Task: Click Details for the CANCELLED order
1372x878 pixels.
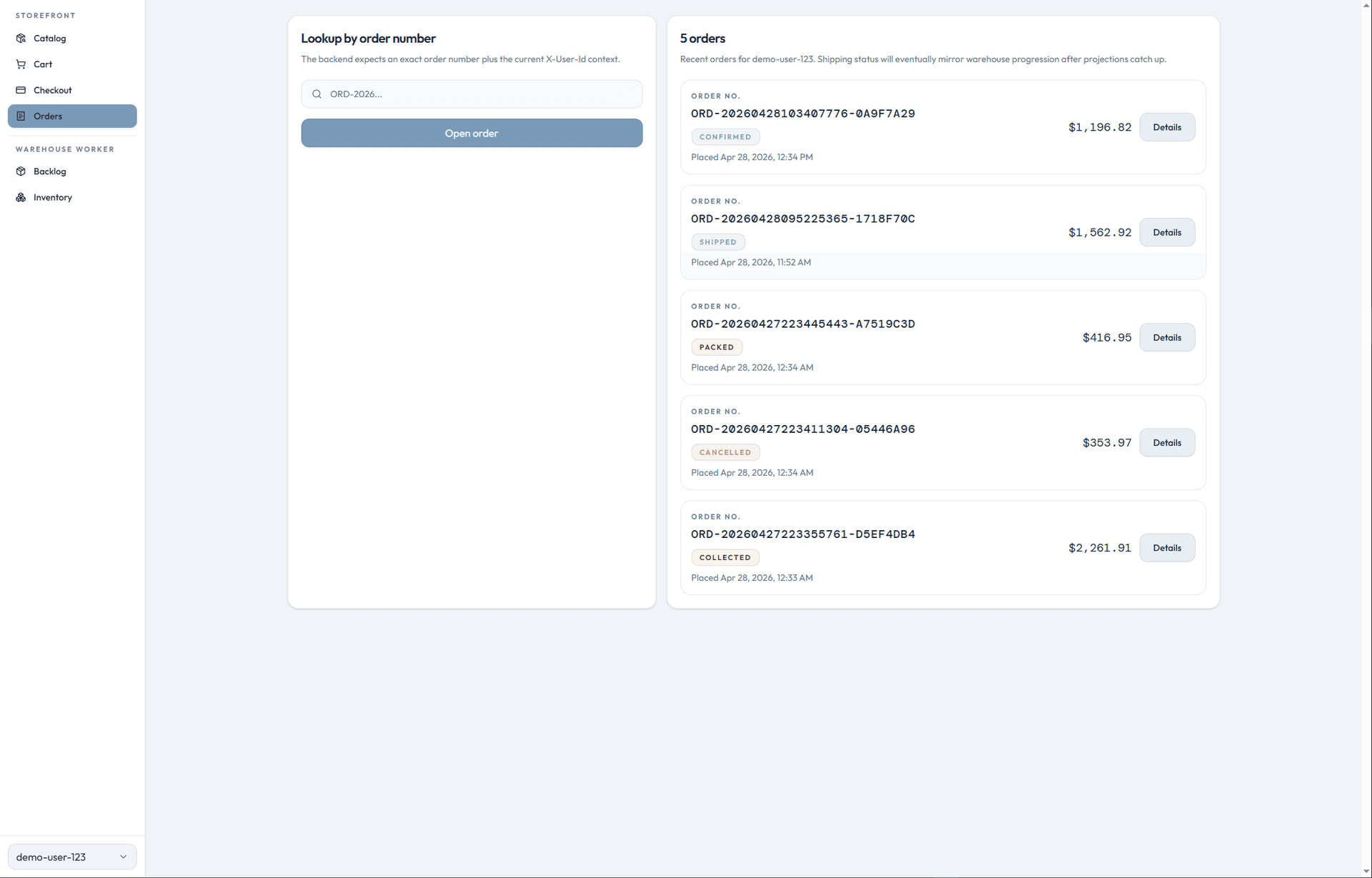Action: (x=1166, y=442)
